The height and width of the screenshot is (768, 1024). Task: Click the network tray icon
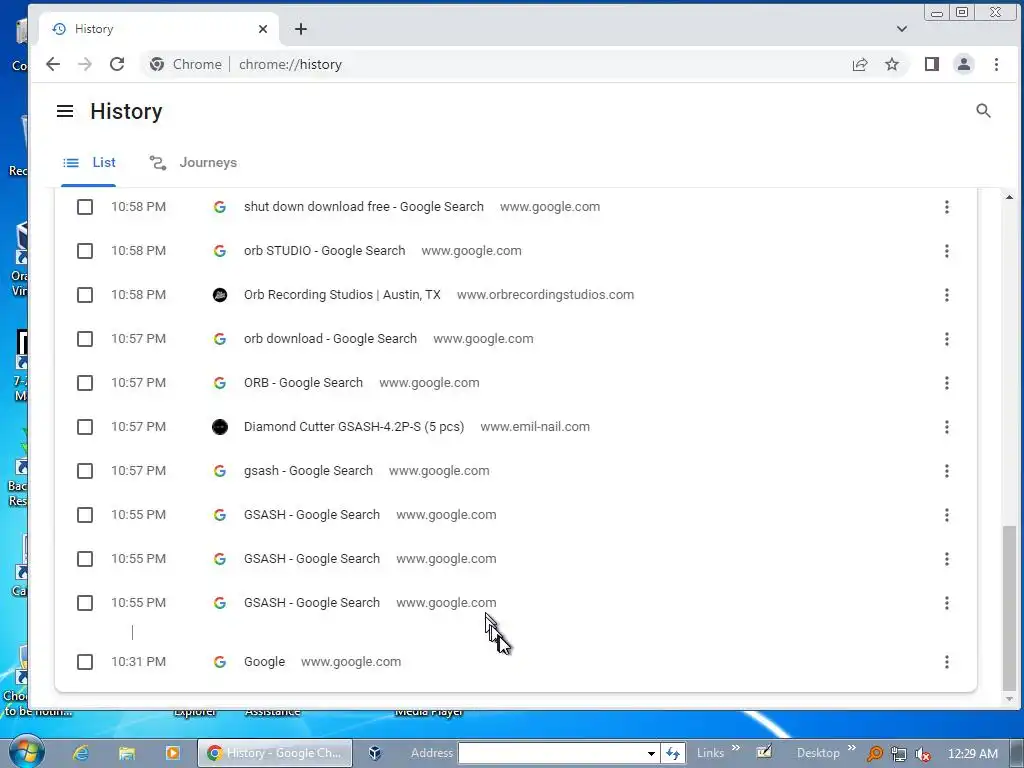click(x=899, y=754)
